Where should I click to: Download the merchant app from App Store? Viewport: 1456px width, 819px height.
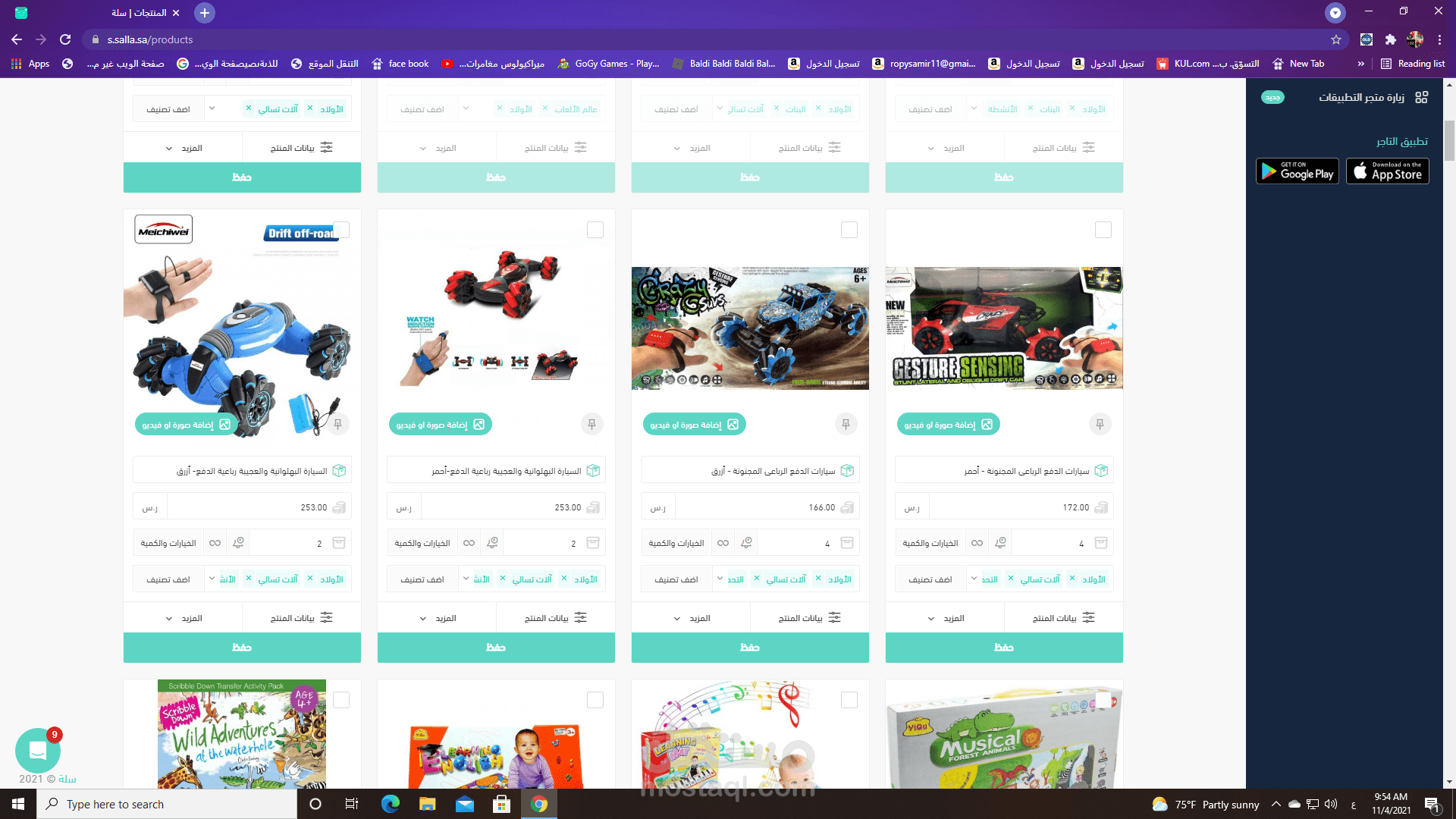1388,171
